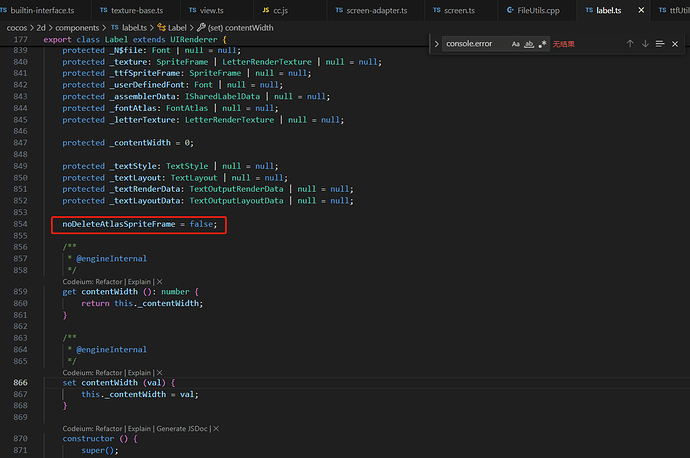The height and width of the screenshot is (458, 690).
Task: Toggle Match Case in find widget
Action: [515, 44]
